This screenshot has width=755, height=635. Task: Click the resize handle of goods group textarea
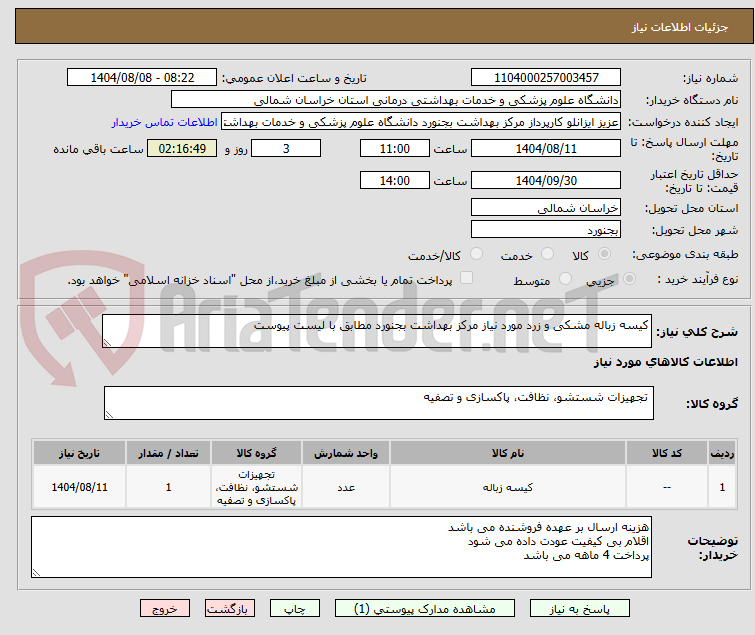[x=109, y=415]
